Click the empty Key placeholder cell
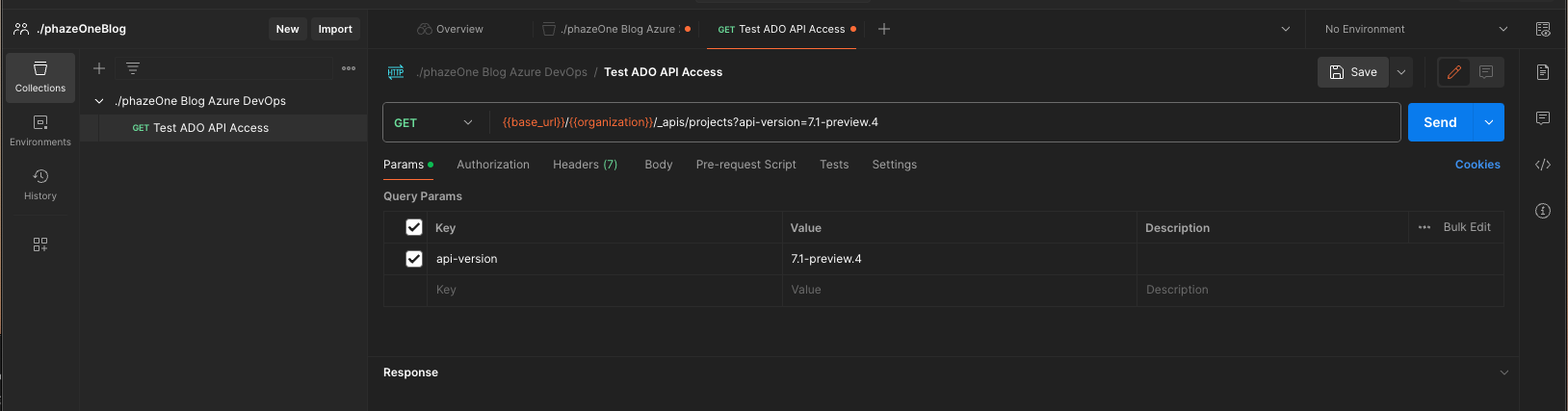 pyautogui.click(x=605, y=290)
